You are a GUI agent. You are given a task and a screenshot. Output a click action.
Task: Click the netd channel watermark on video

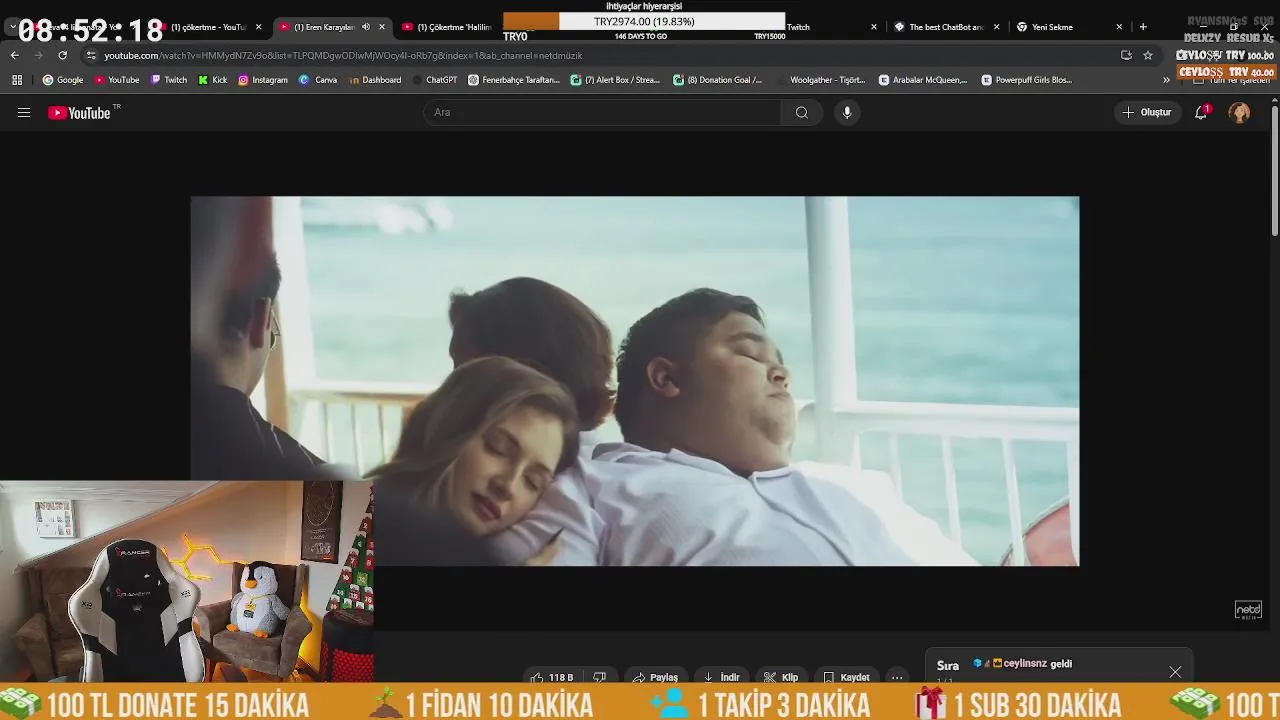pos(1248,609)
